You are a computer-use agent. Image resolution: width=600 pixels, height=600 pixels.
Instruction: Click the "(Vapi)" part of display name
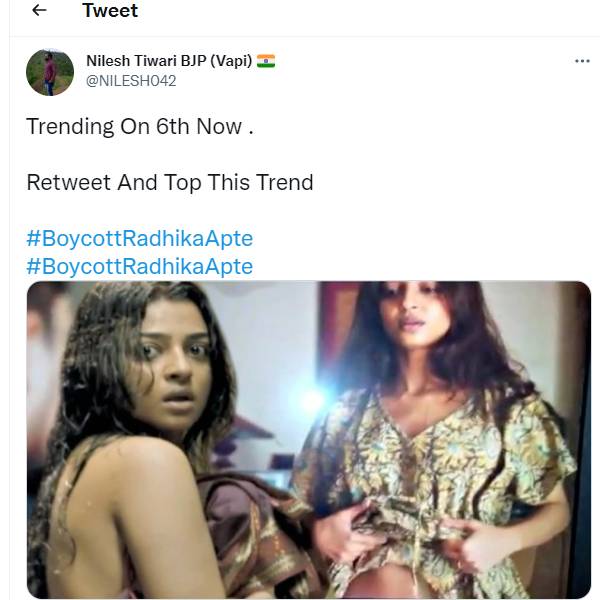click(231, 61)
